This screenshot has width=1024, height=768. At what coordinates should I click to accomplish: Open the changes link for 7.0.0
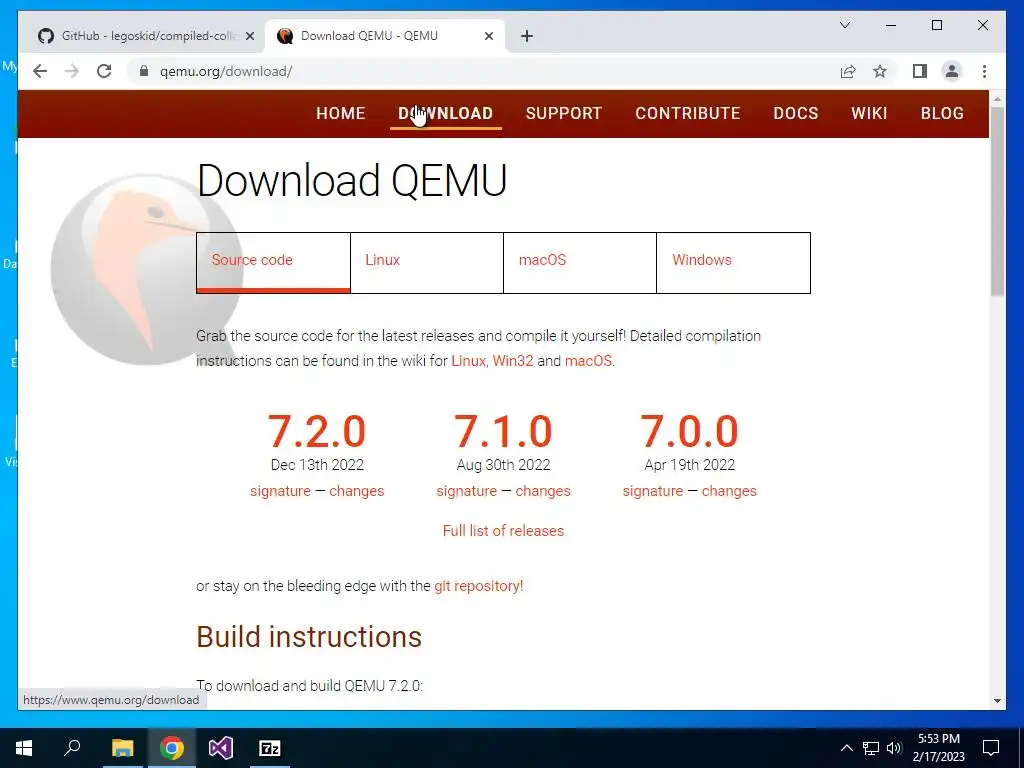coord(729,491)
